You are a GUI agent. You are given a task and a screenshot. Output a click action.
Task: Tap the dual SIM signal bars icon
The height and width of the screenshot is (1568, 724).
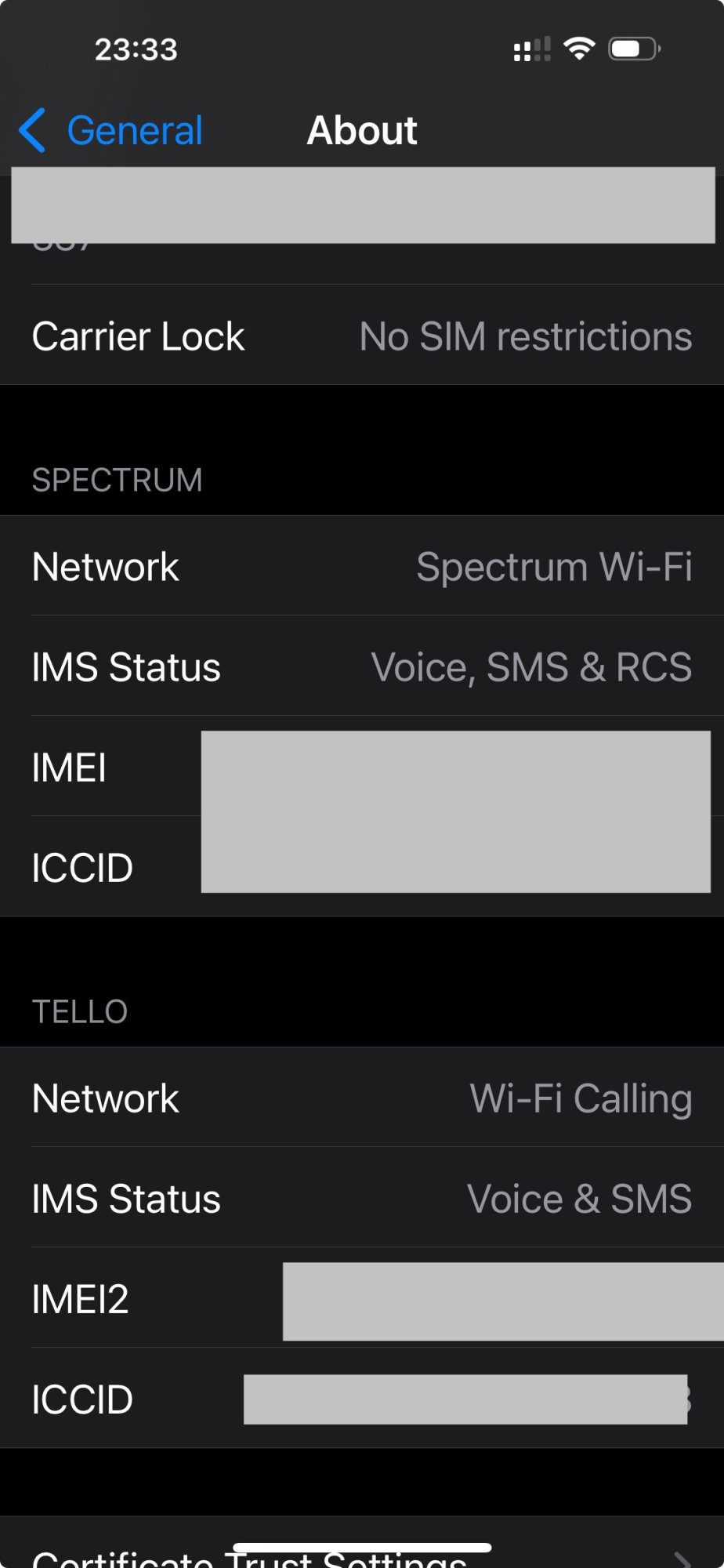click(532, 49)
